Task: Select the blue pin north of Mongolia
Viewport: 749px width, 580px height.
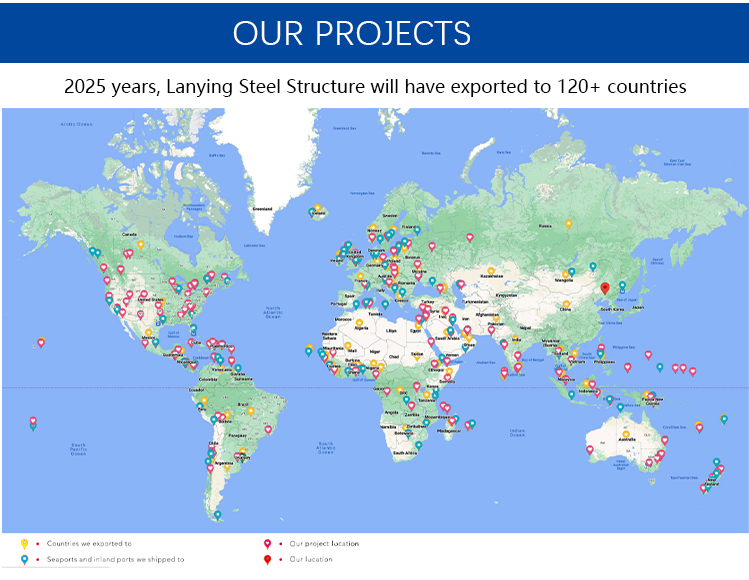Action: point(593,266)
